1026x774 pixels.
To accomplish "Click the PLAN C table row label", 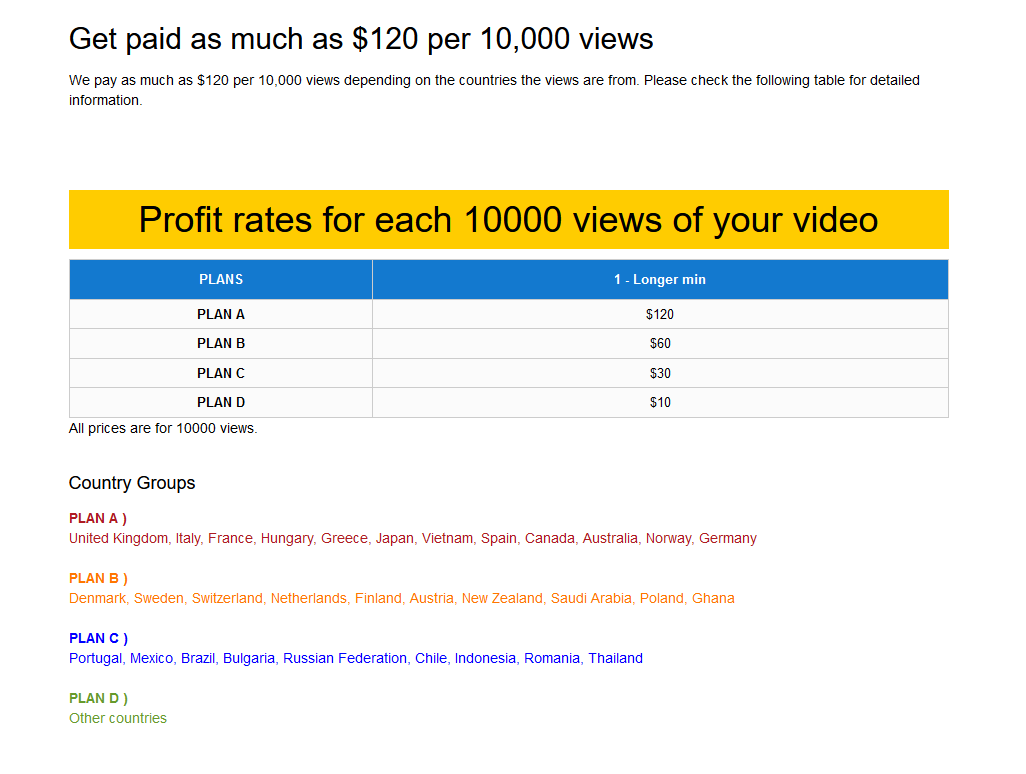I will (x=221, y=373).
